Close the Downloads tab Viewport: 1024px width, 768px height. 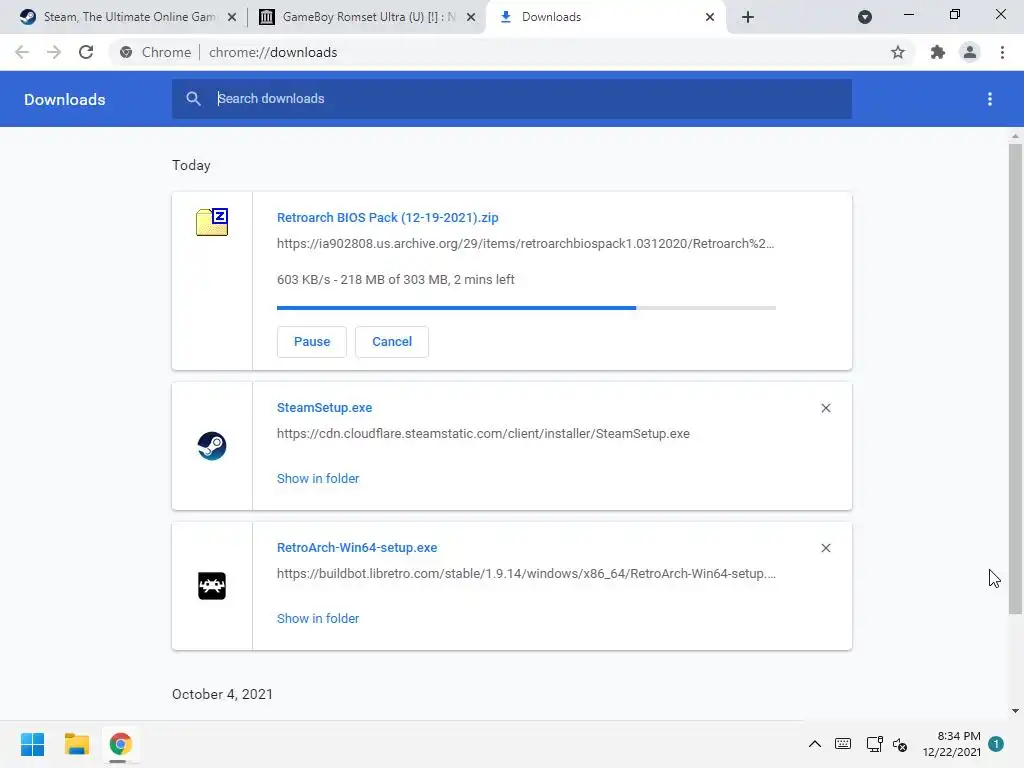click(x=710, y=17)
